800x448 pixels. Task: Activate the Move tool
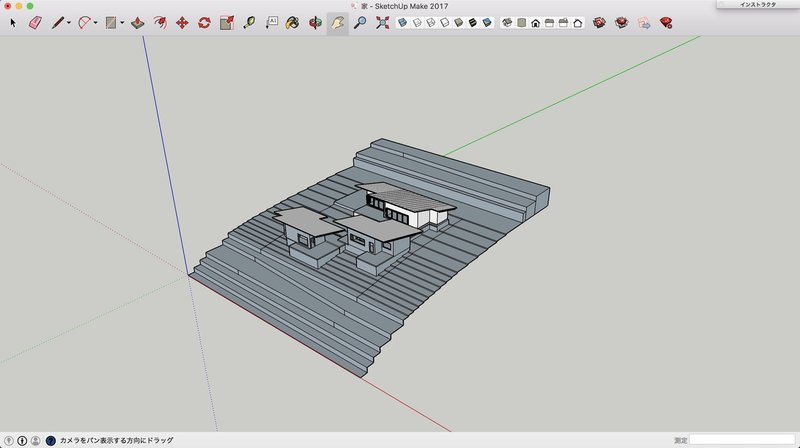tap(181, 21)
